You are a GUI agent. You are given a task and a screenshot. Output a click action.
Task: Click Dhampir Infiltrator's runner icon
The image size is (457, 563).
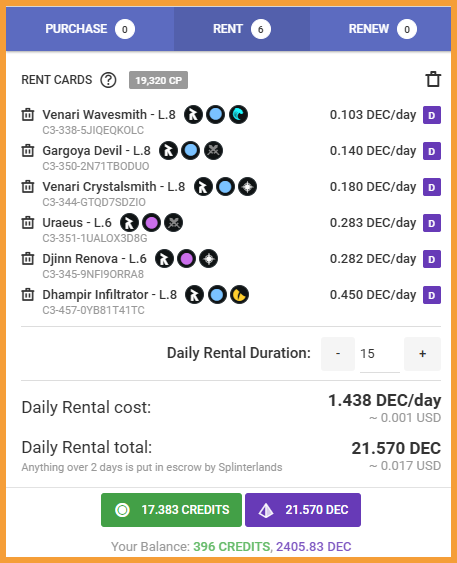[x=194, y=295]
